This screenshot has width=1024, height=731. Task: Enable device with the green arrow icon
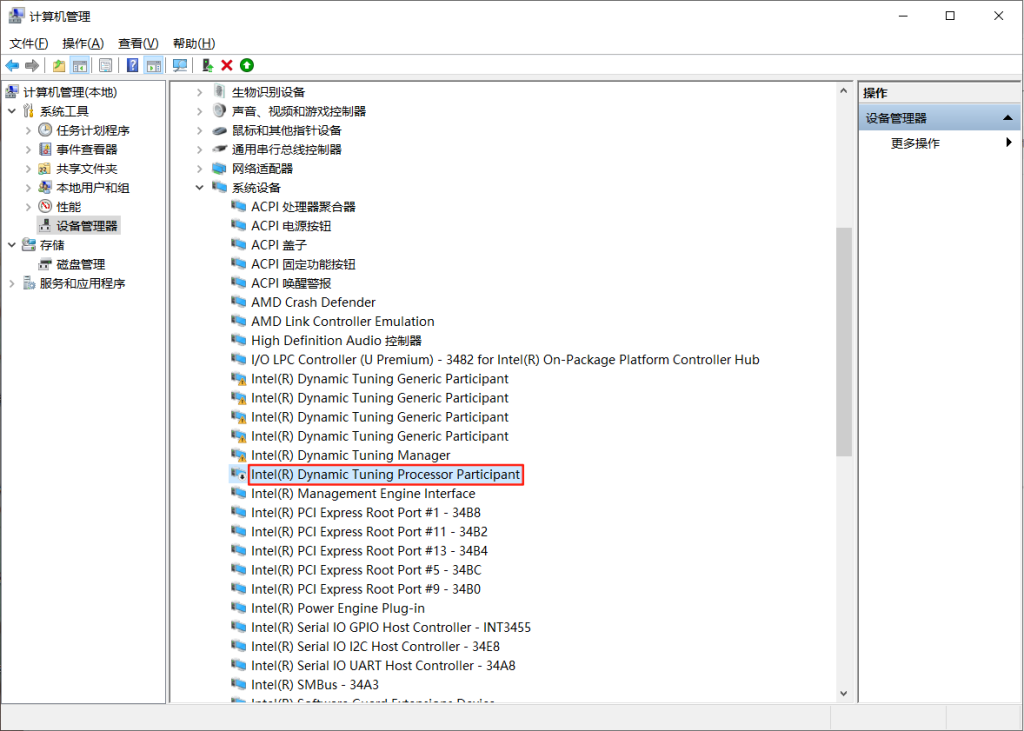pyautogui.click(x=246, y=66)
